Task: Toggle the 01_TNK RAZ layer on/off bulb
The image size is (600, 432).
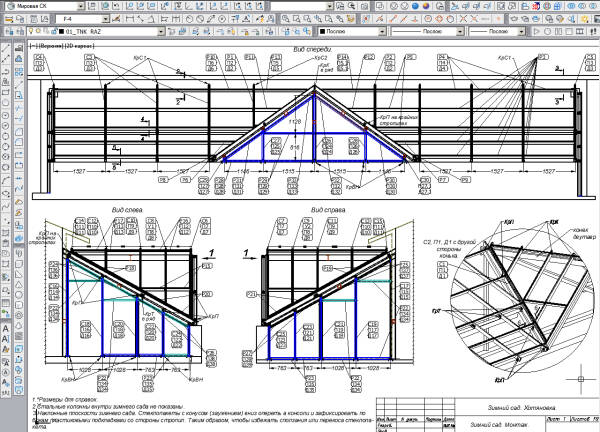Action: point(31,31)
